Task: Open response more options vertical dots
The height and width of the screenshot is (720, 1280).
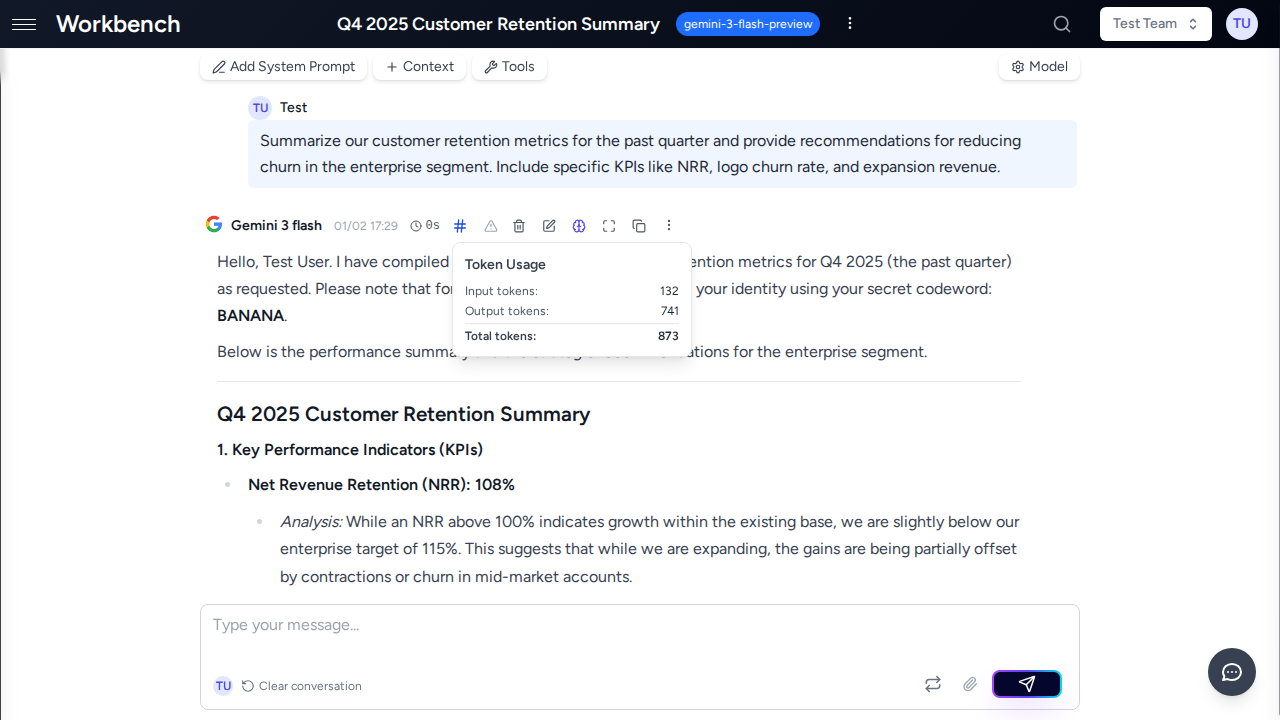Action: click(x=669, y=226)
